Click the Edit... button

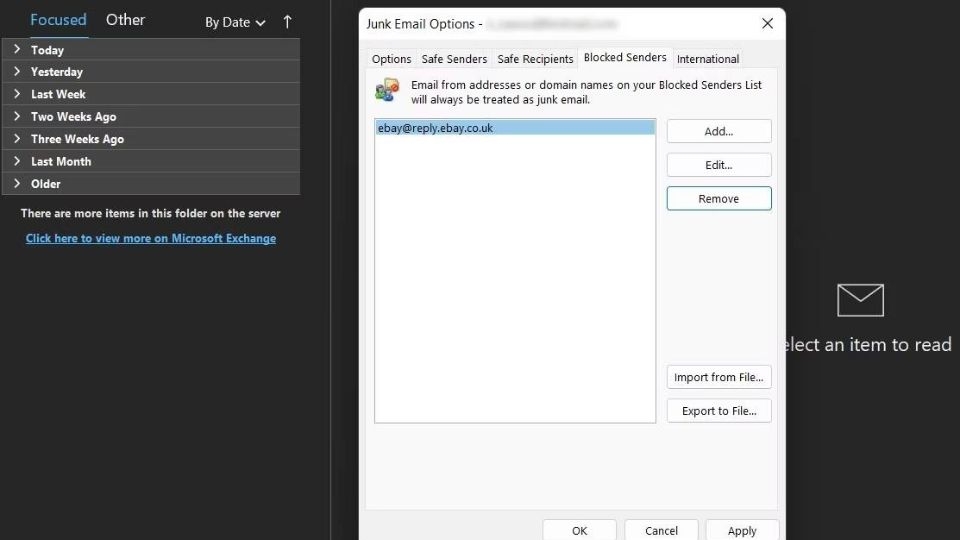pyautogui.click(x=719, y=165)
